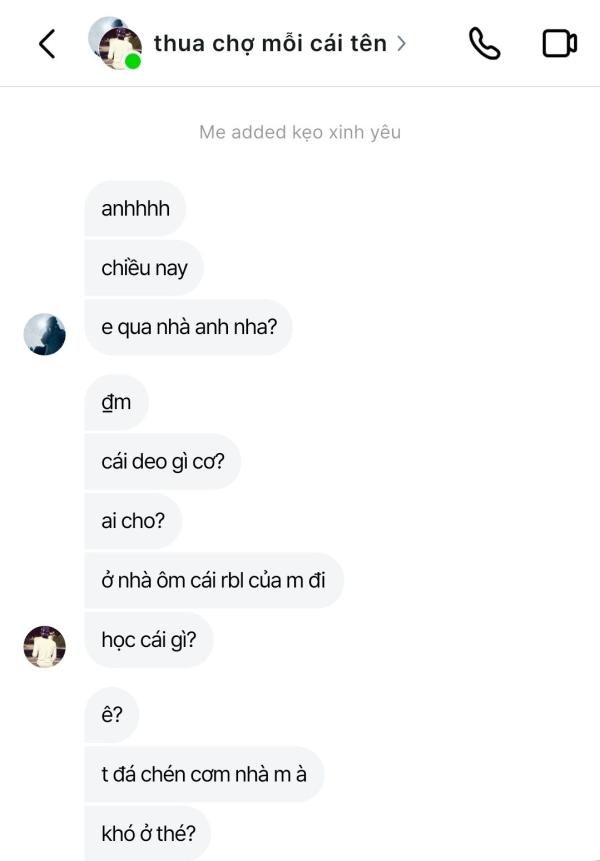
Task: Select the 'đm' message bubble
Action: (116, 402)
